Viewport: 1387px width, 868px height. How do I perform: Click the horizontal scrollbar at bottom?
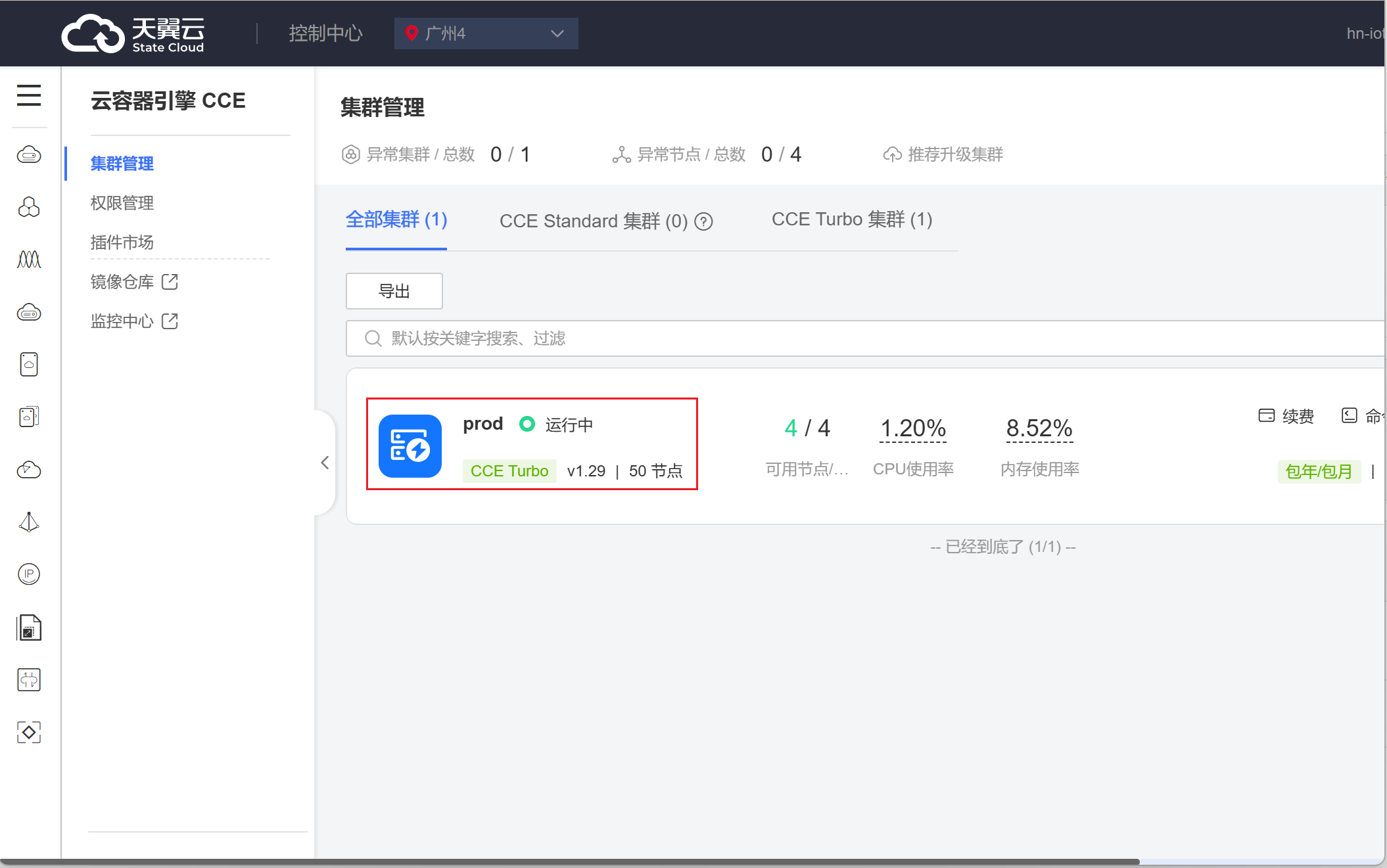click(x=569, y=861)
